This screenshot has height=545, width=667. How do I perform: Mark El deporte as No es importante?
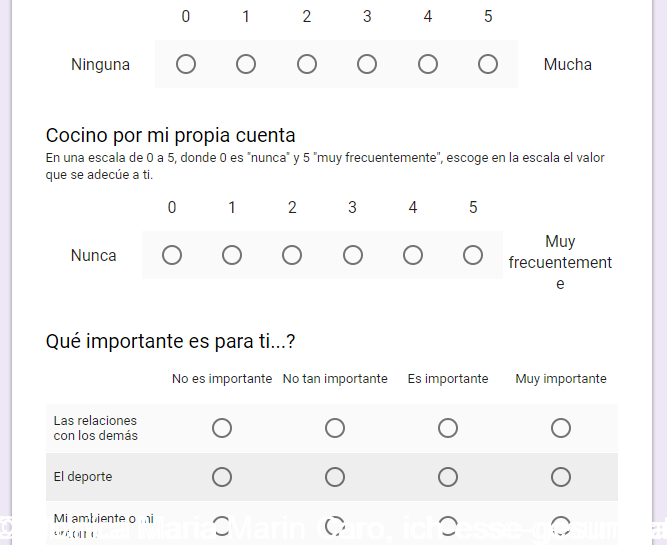tap(222, 477)
